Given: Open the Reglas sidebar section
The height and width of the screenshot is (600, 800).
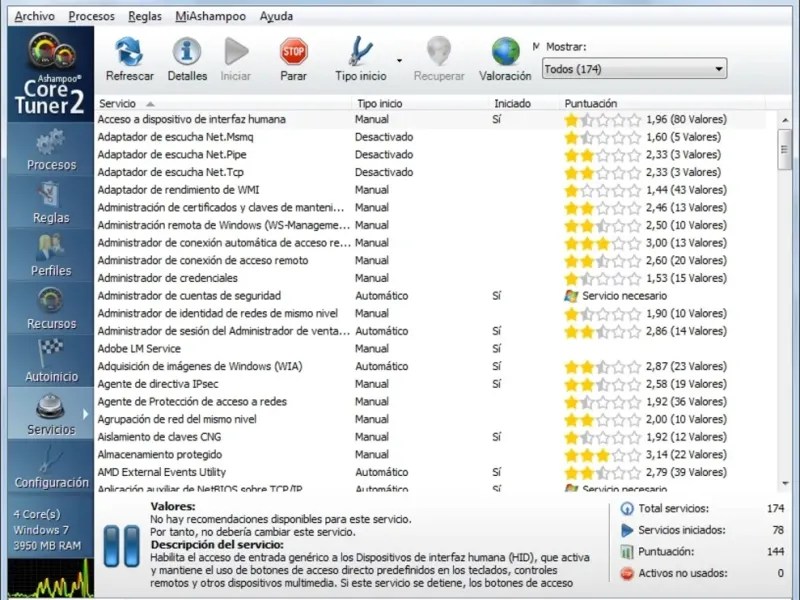Looking at the screenshot, I should (x=51, y=203).
